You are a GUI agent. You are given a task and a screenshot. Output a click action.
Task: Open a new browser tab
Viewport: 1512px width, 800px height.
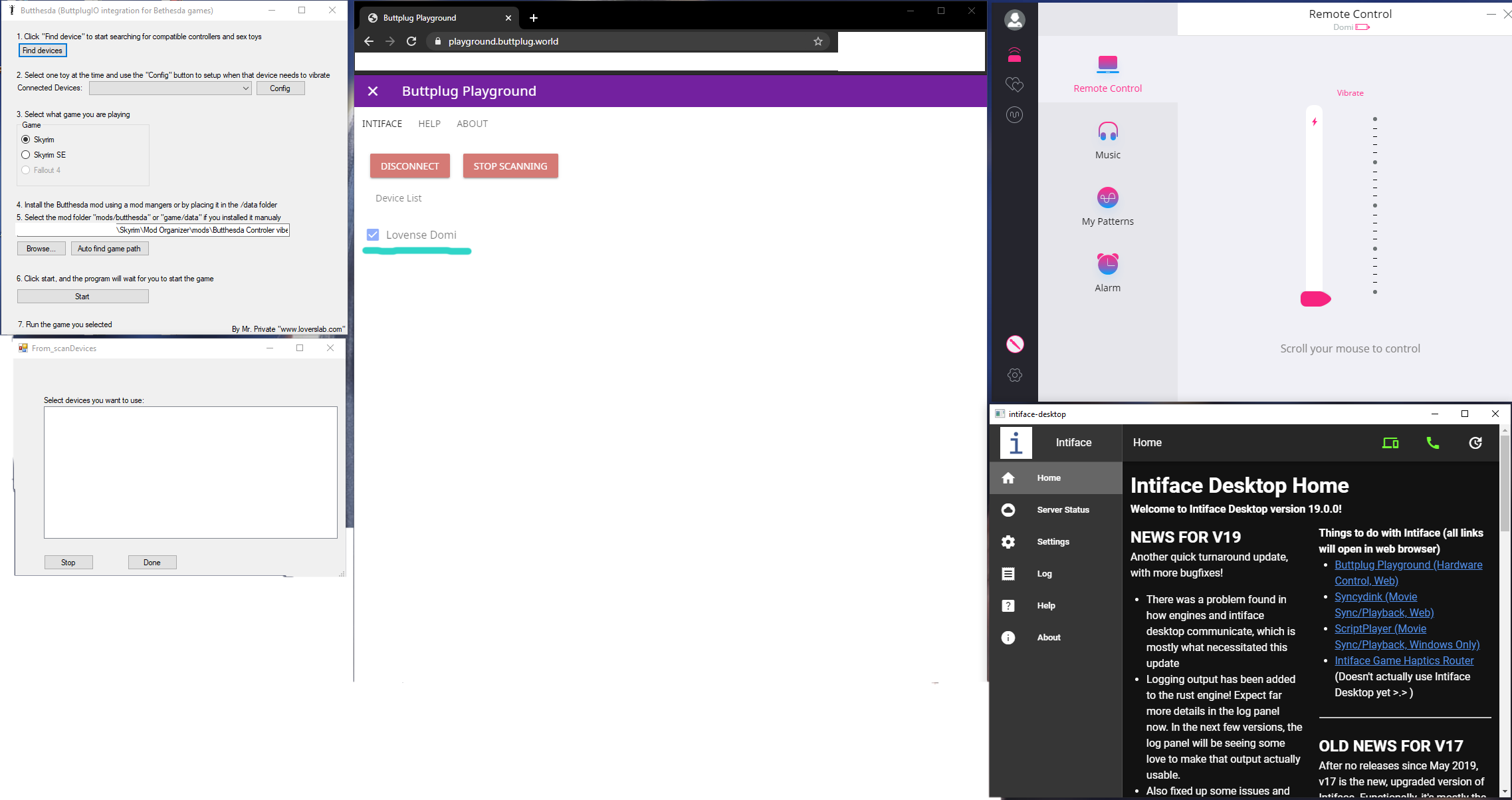point(534,18)
